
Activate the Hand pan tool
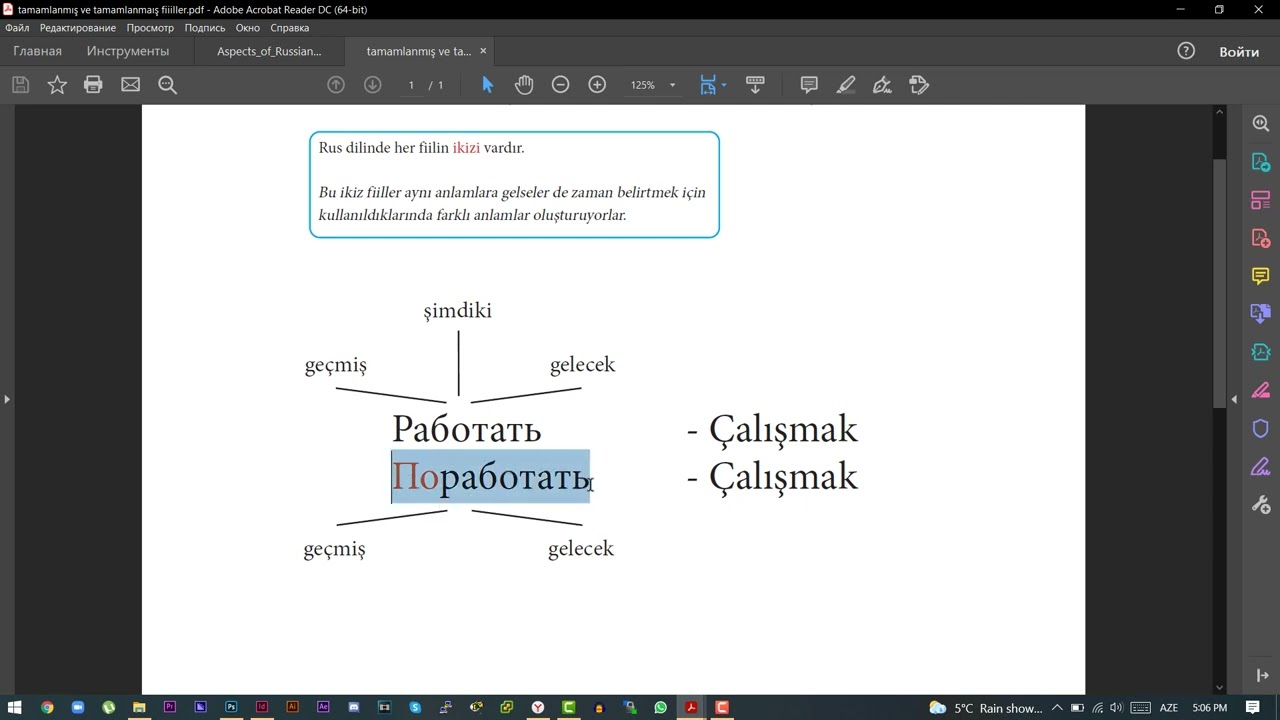[x=524, y=85]
